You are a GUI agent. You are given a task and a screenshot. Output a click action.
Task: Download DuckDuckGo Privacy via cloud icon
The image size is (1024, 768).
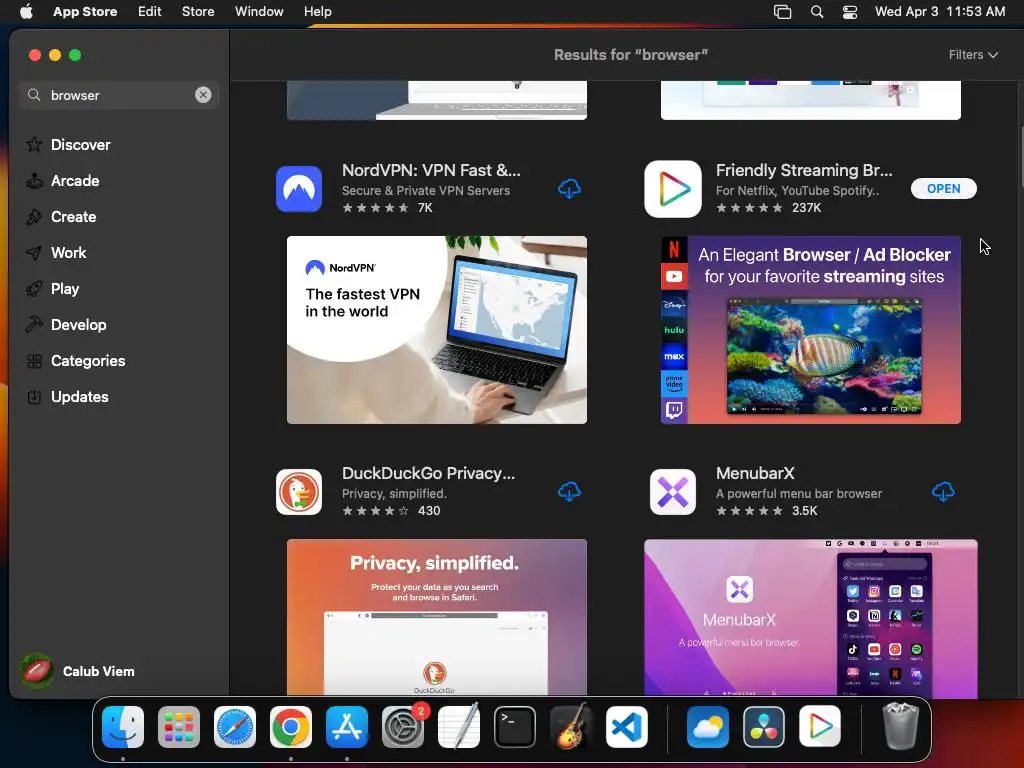[569, 492]
